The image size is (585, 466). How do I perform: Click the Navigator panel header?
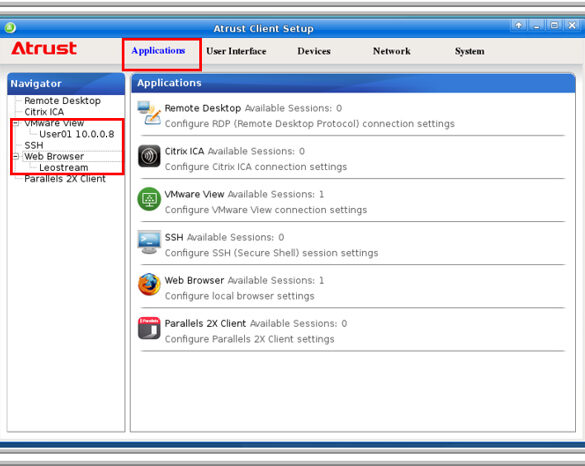[x=66, y=84]
